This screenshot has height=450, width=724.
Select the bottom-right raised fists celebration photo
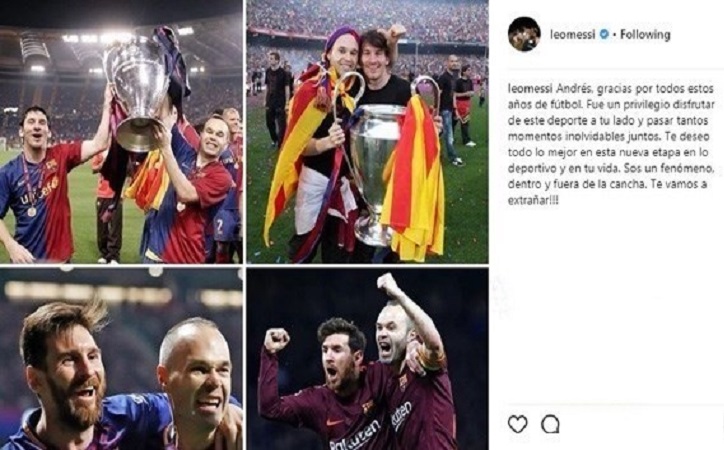coord(368,359)
